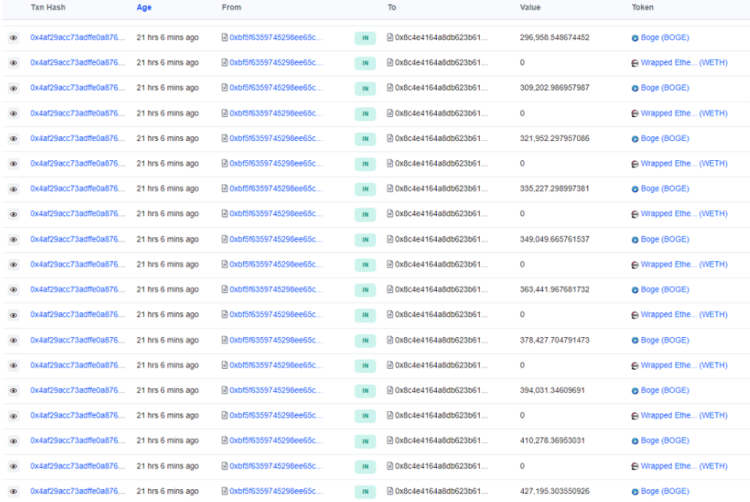Click the eye icon on the 427,195.303550926 row
Viewport: 750px width, 502px height.
[13, 491]
